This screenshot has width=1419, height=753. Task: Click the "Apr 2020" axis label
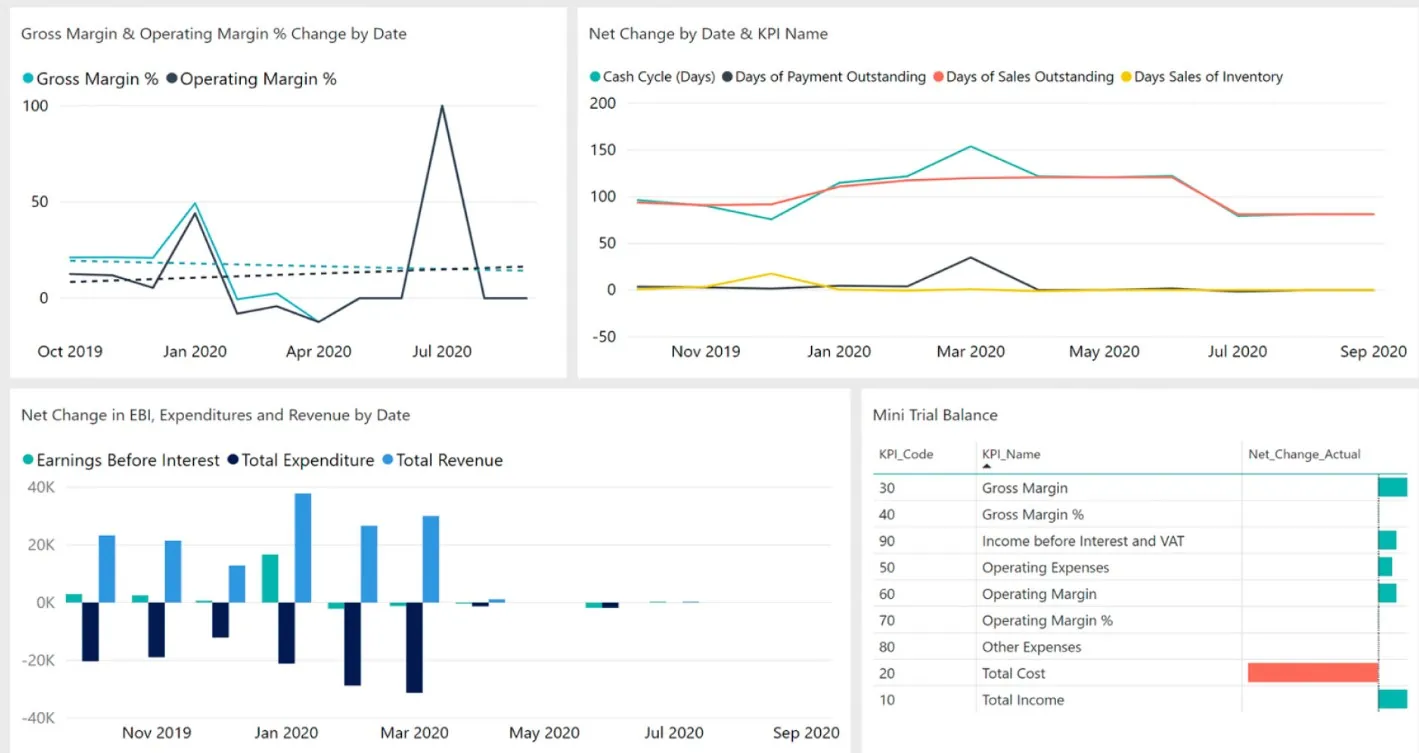319,351
